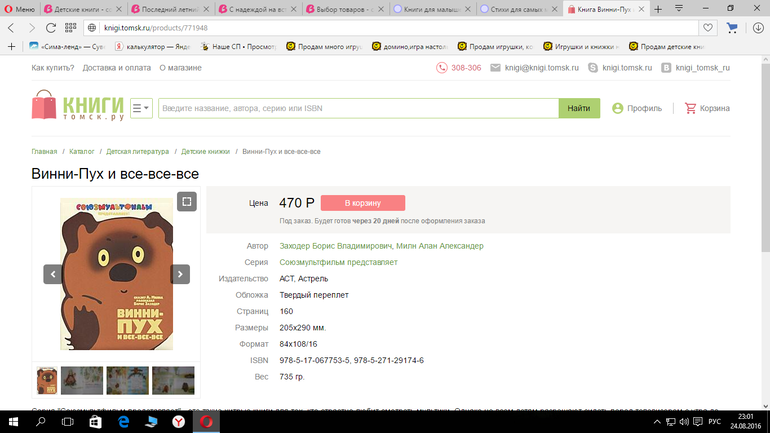Launch Yandex browser from the taskbar
770x433 pixels.
tap(178, 423)
